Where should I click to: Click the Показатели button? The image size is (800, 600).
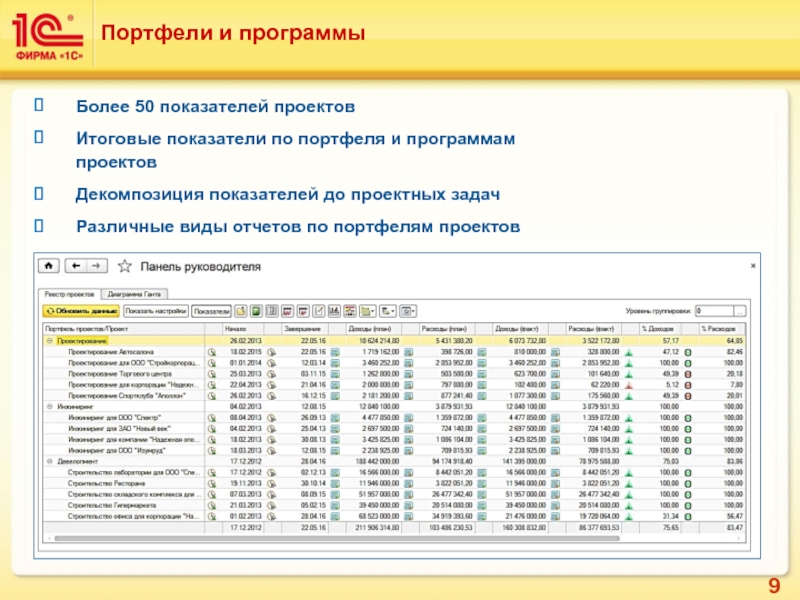tap(211, 311)
